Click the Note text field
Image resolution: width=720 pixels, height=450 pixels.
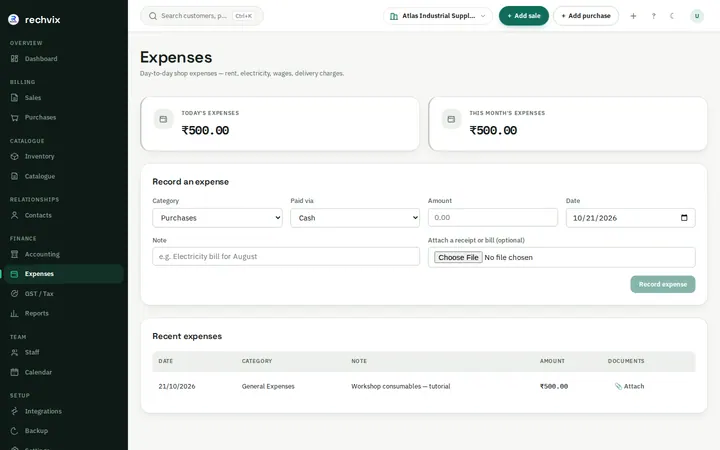pos(286,257)
